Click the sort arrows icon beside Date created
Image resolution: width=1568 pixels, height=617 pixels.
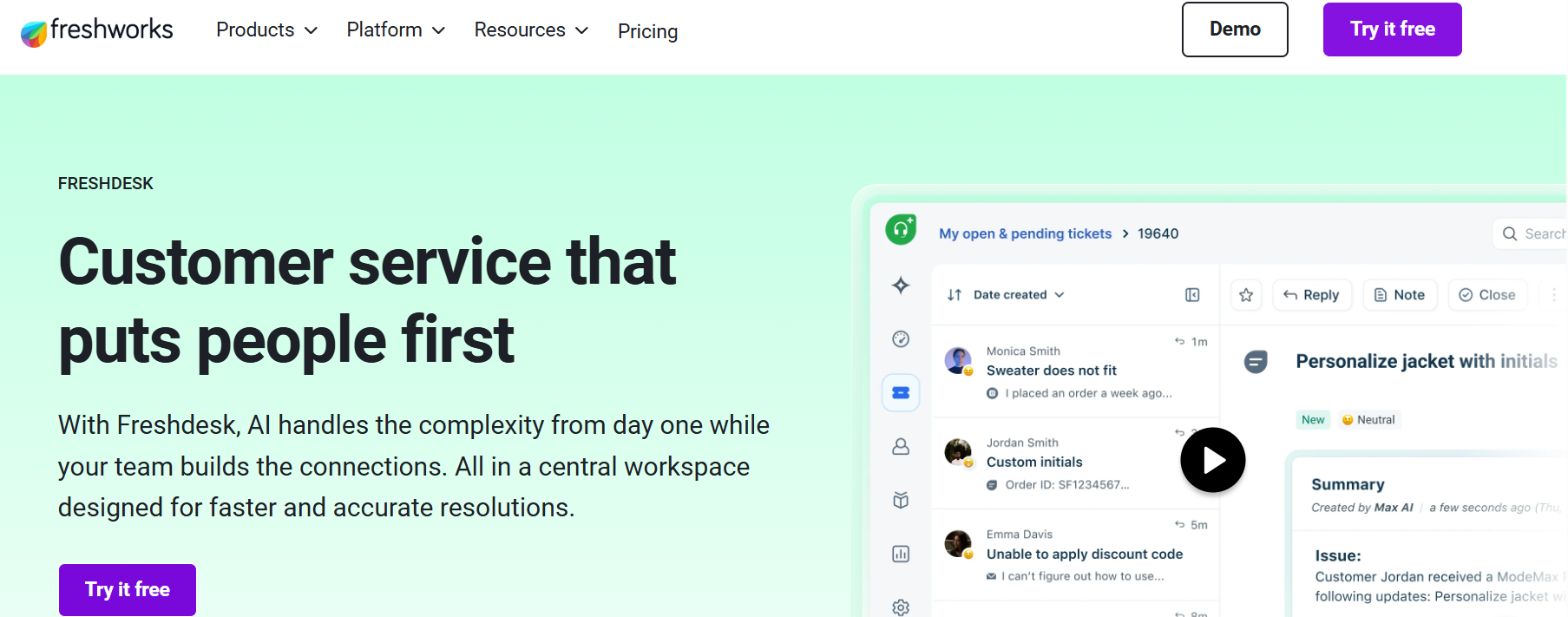coord(955,295)
